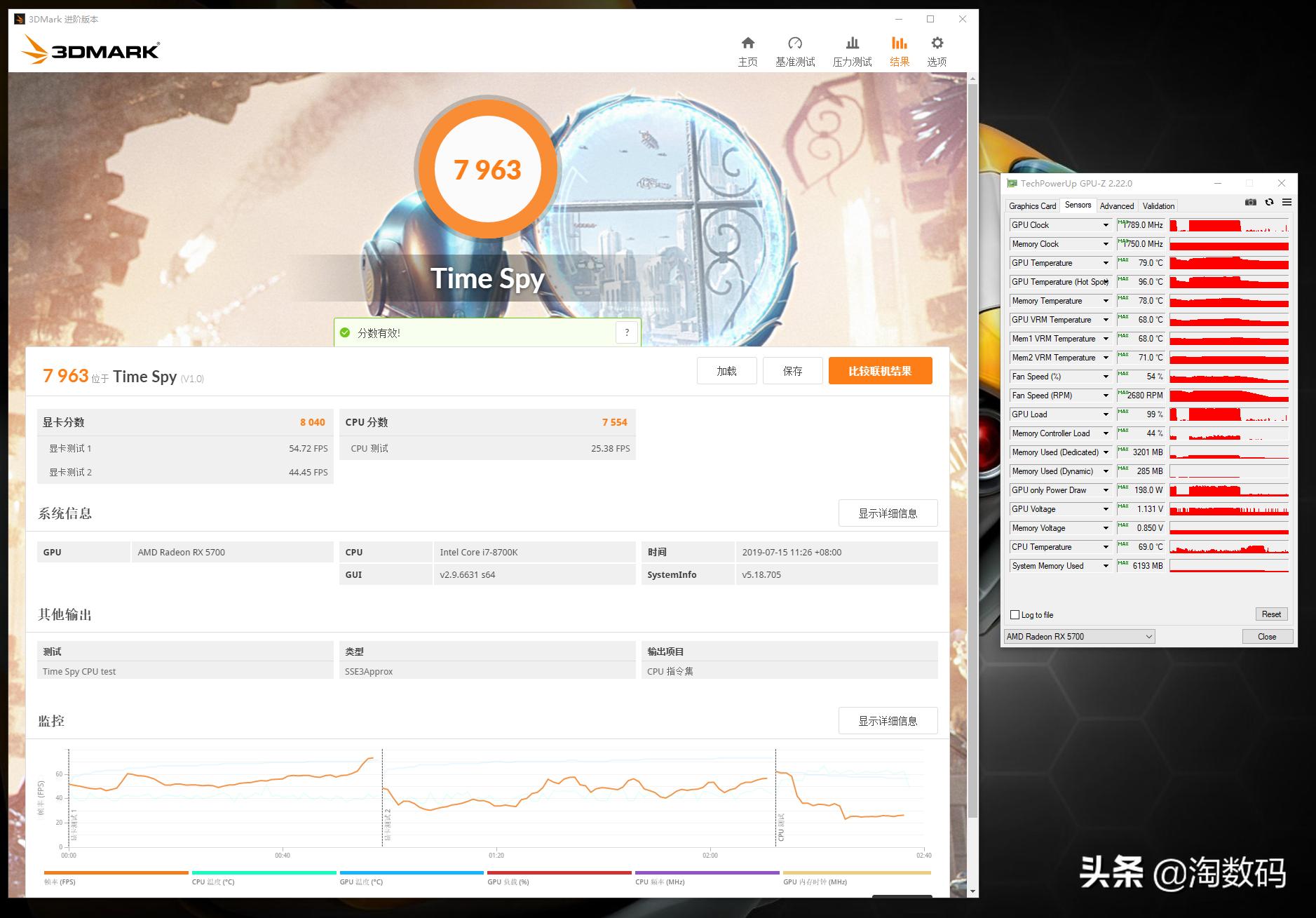This screenshot has width=1316, height=918.
Task: Open 3DMark options (选项) gear icon
Action: [x=936, y=43]
